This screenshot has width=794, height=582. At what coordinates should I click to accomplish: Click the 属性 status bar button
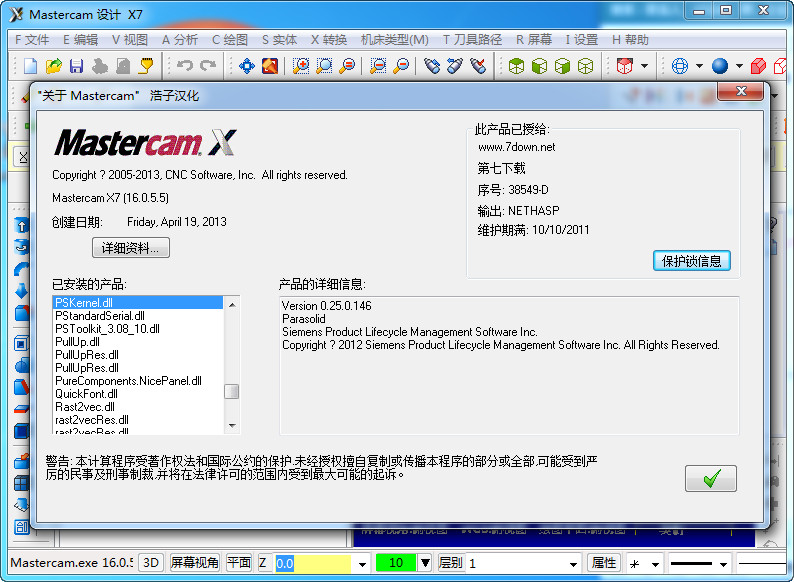[x=604, y=563]
